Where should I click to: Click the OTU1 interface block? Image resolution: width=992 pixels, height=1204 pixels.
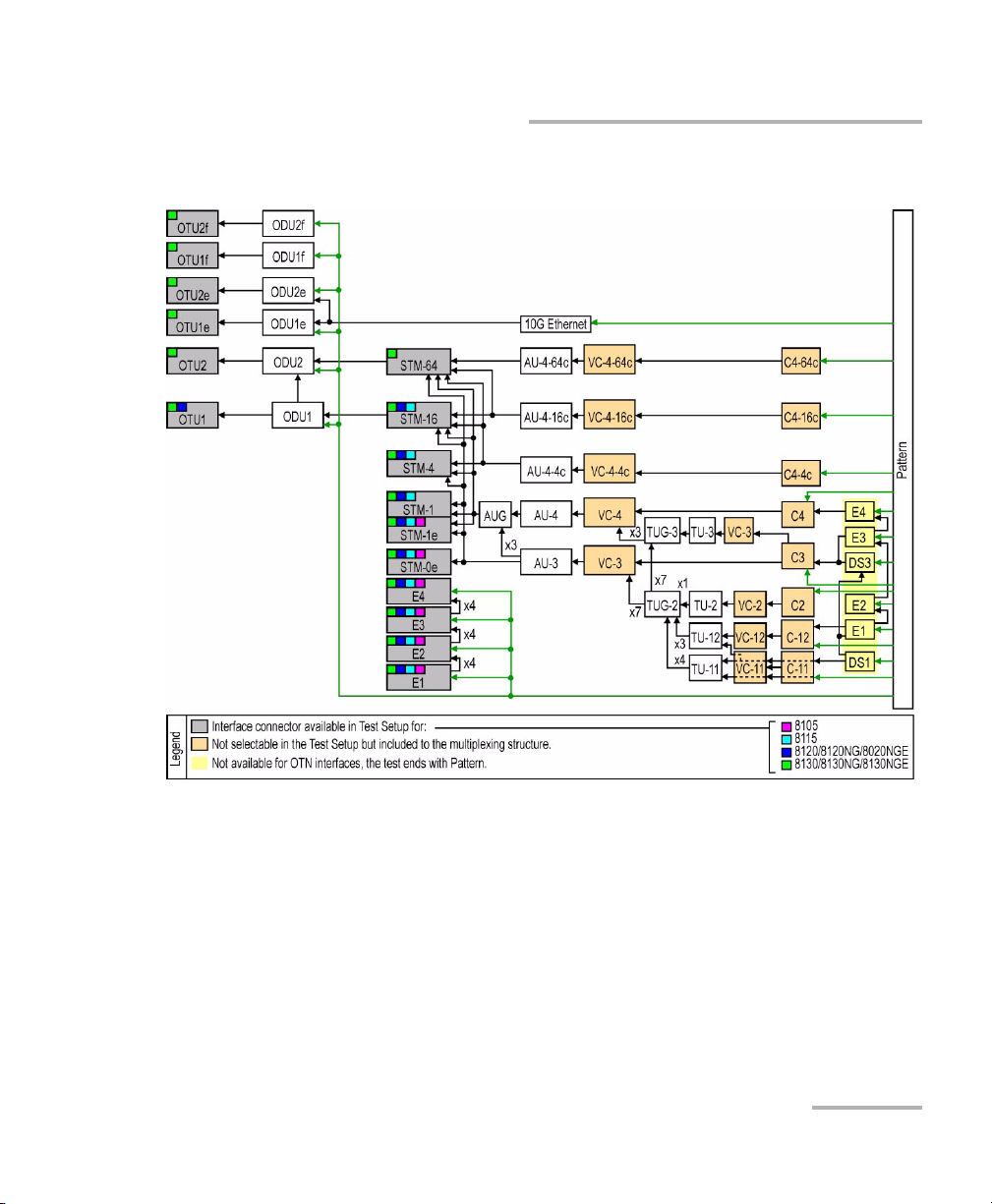point(192,415)
